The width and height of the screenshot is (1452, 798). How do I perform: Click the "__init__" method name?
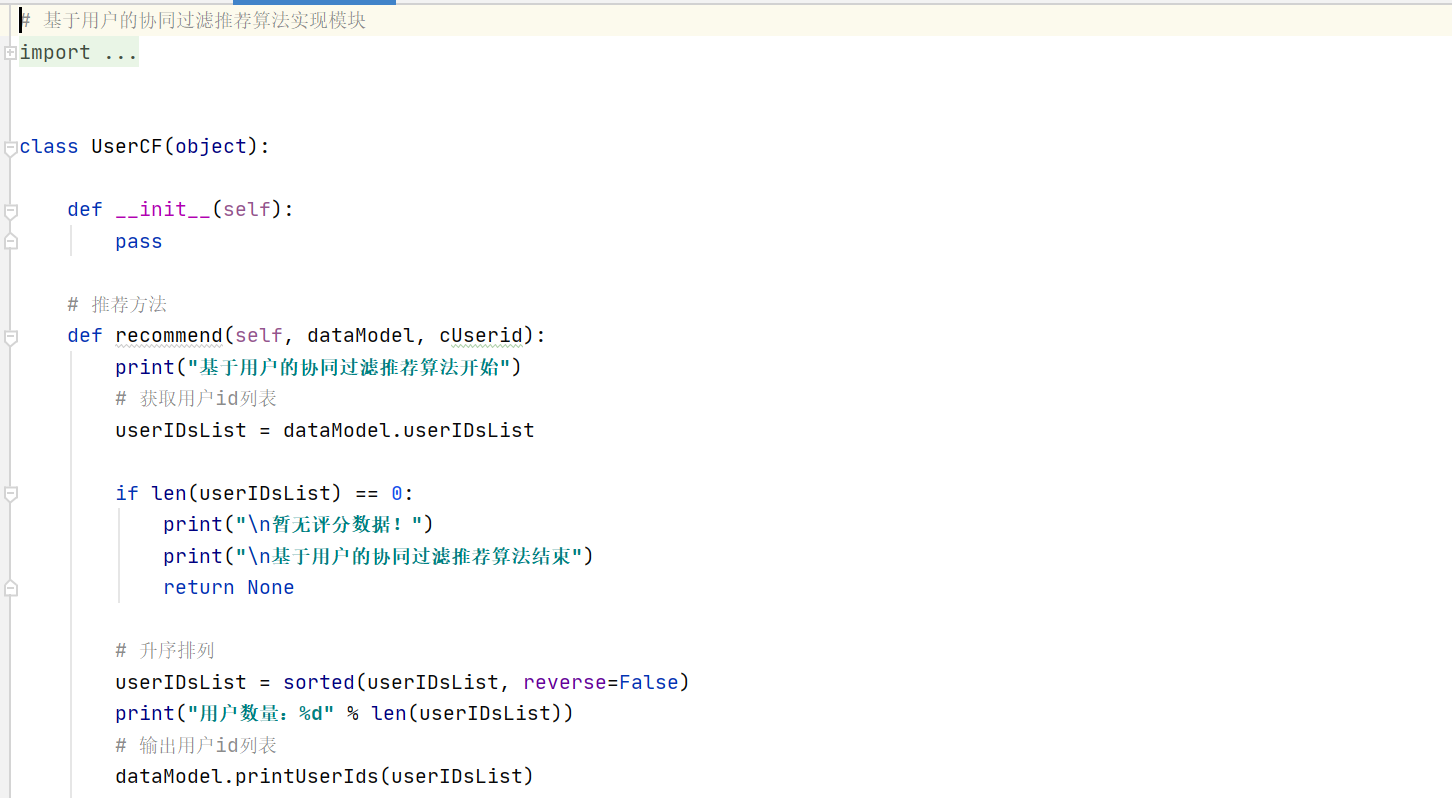pos(163,209)
